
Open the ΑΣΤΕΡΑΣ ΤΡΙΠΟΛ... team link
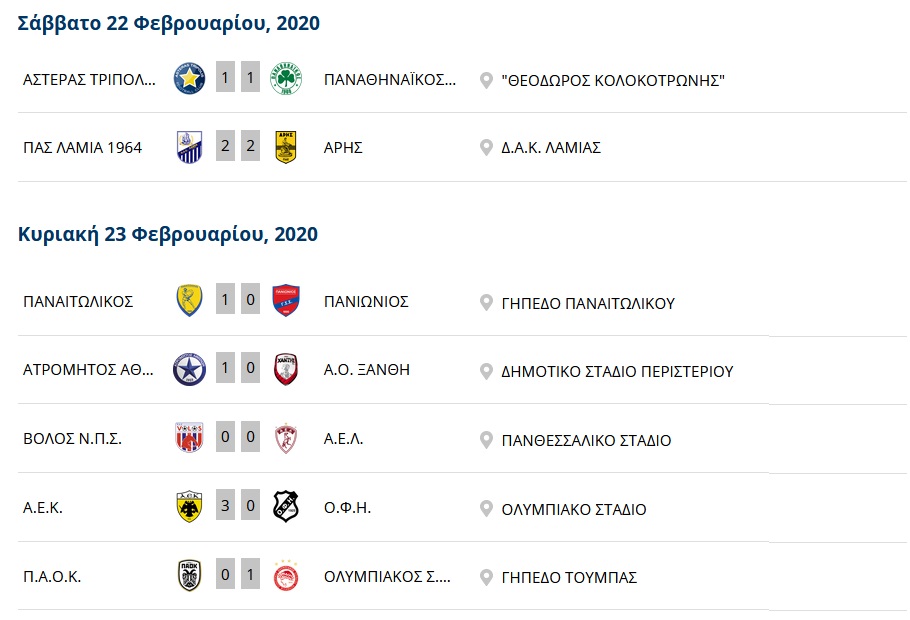click(90, 79)
